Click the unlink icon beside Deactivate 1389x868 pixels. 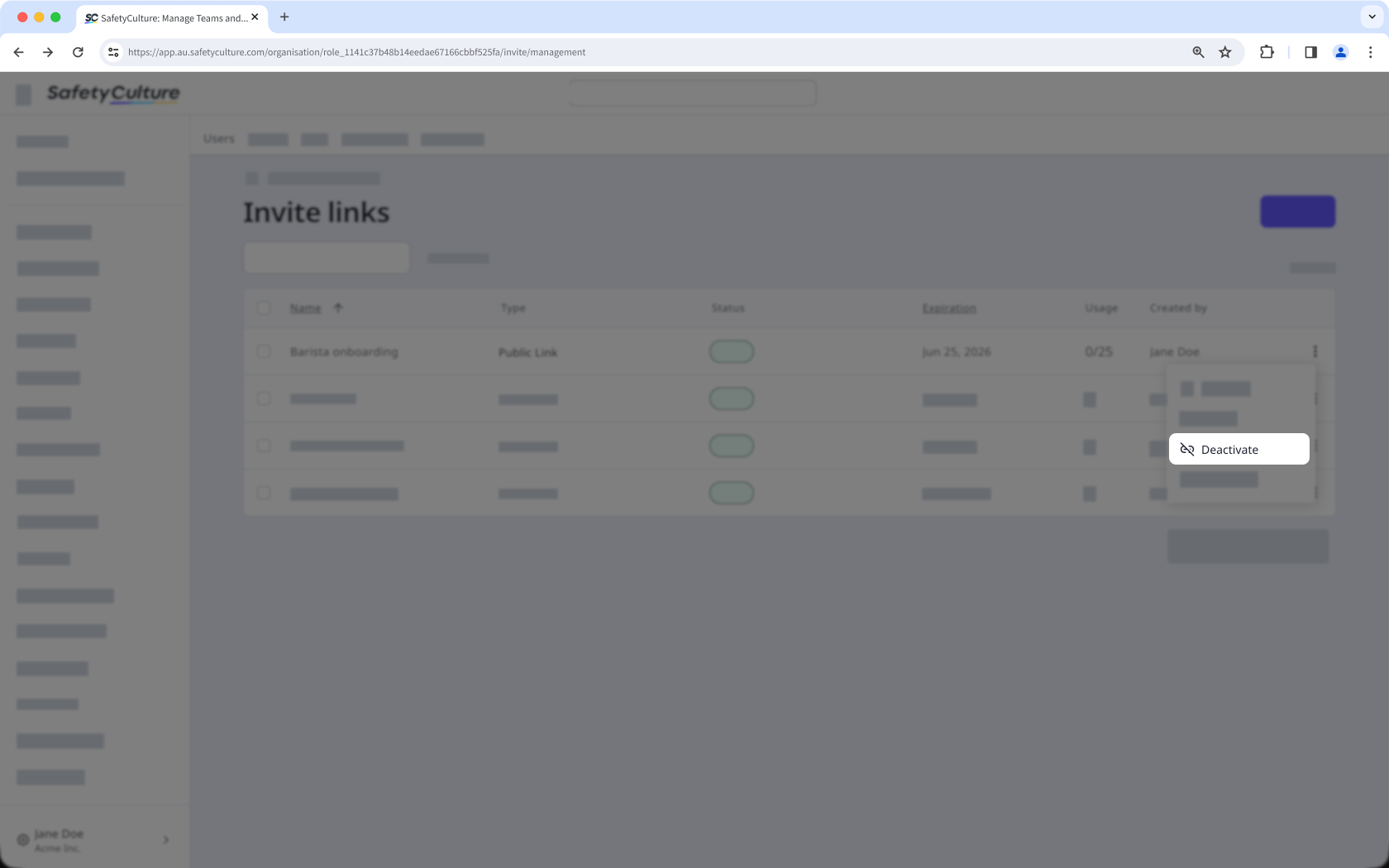1187,449
